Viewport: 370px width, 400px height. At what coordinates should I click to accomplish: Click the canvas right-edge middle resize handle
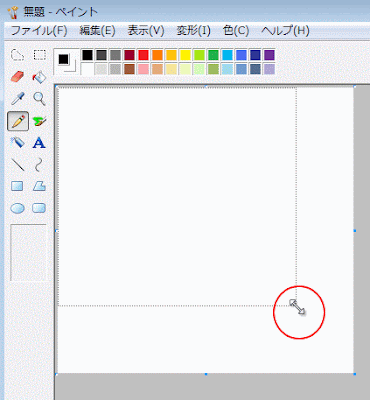pos(355,231)
